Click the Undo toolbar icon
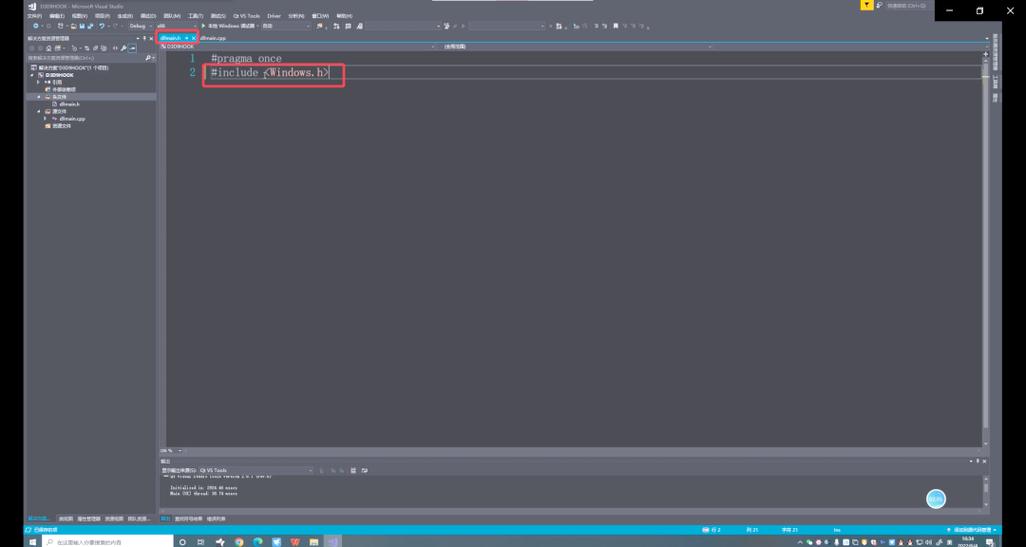Screen dimensions: 1026x547 coord(102,26)
